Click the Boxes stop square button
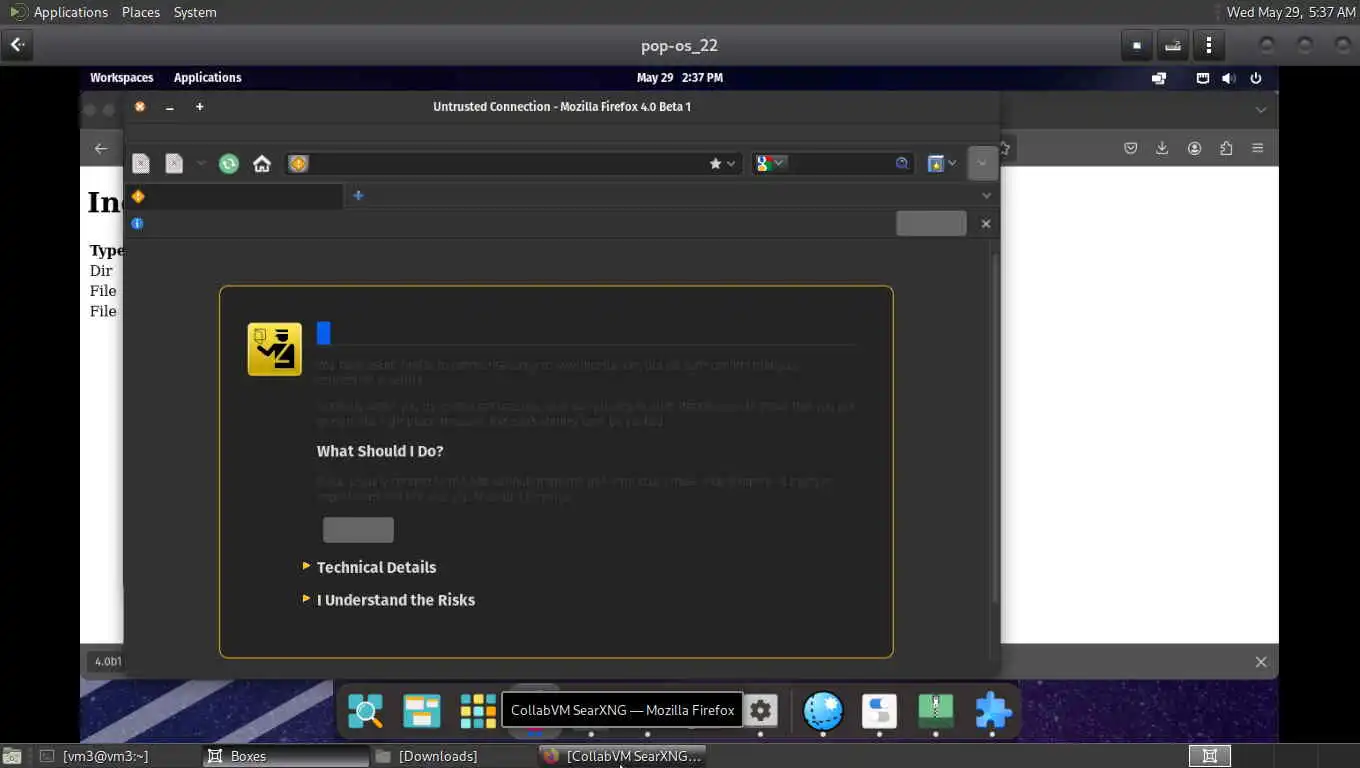Screen dimensions: 1360x768 click(1136, 45)
